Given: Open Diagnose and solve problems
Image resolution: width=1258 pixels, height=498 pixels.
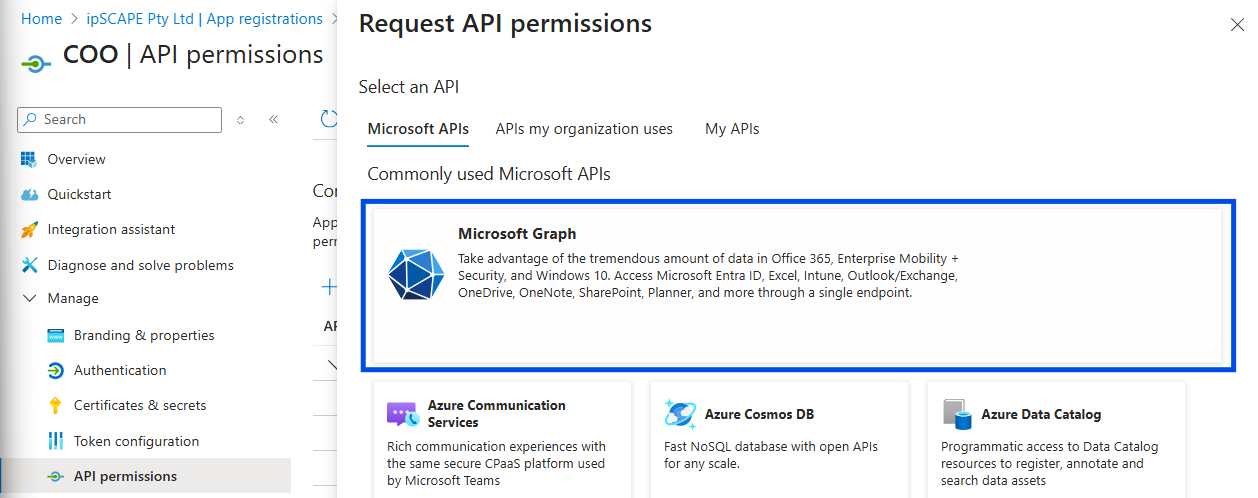Looking at the screenshot, I should [x=140, y=265].
